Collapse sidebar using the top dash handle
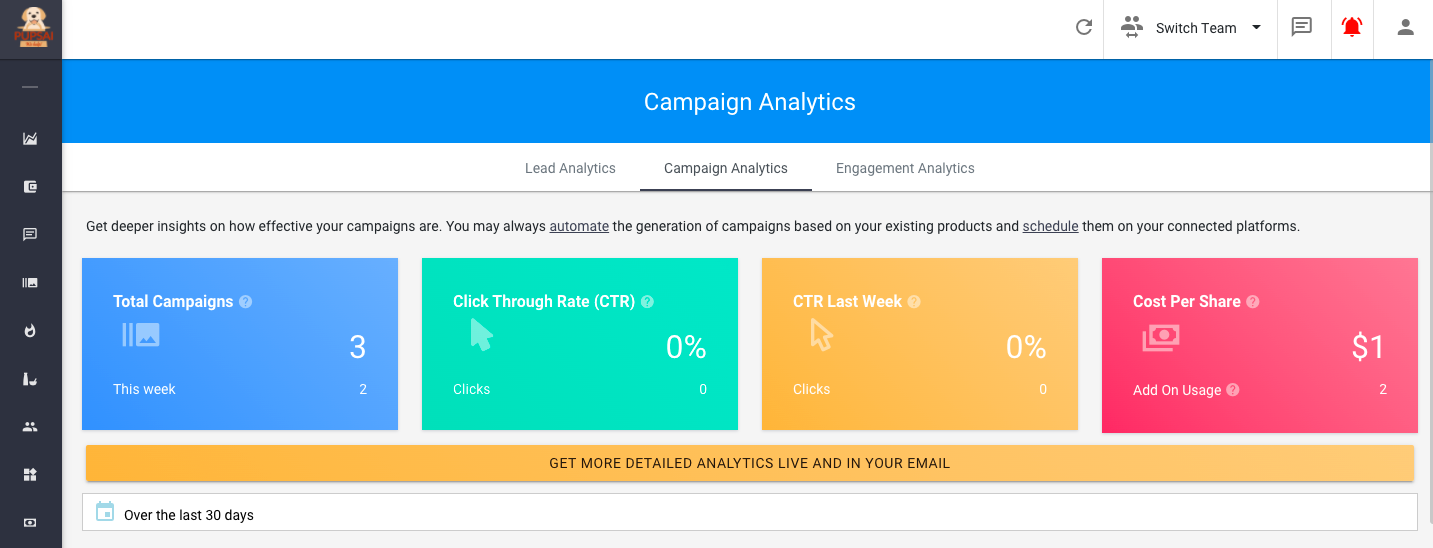 coord(30,88)
